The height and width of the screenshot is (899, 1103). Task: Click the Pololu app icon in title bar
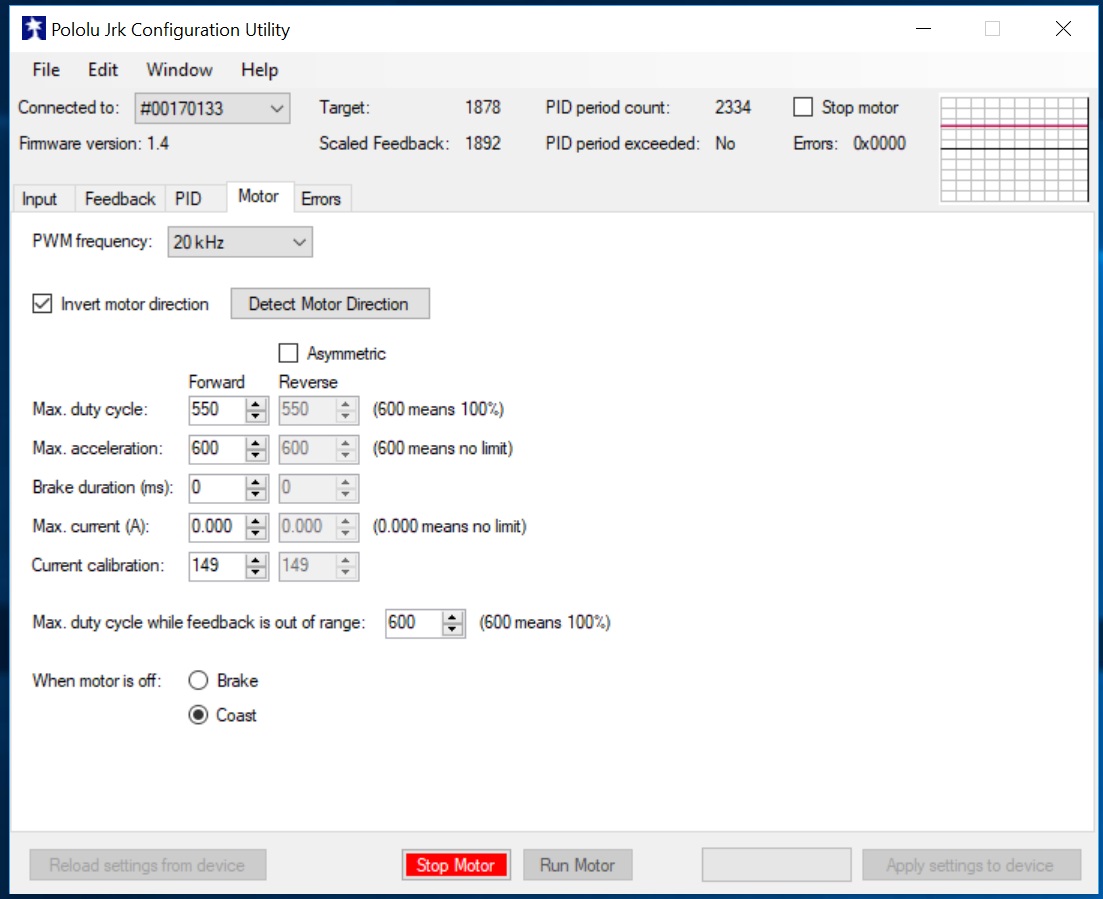pyautogui.click(x=33, y=29)
